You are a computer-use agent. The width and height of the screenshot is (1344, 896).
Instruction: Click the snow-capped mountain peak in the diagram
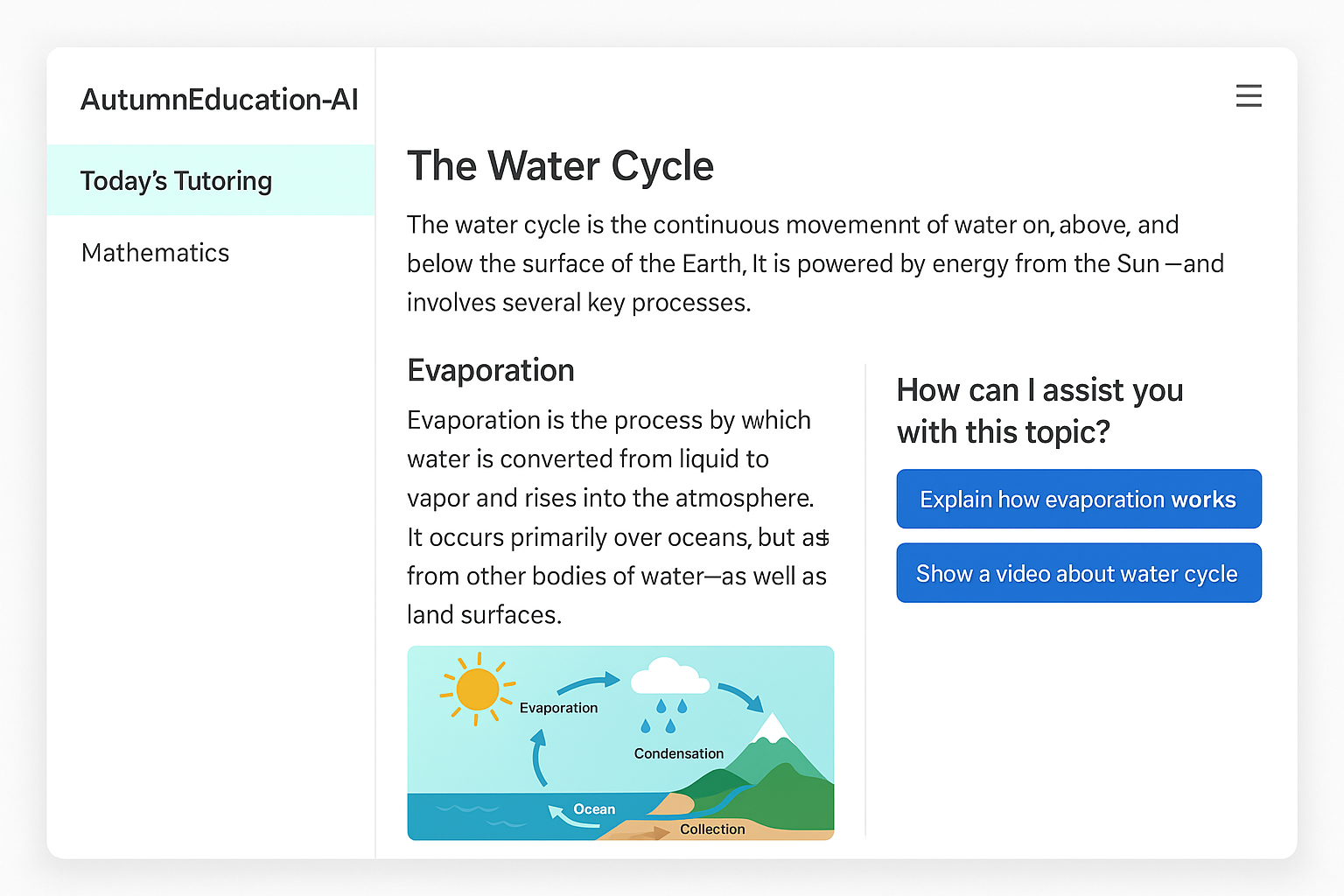click(772, 728)
